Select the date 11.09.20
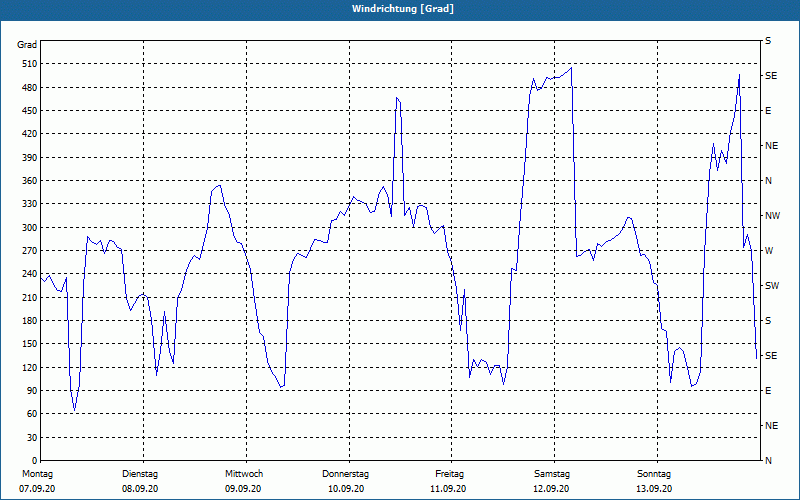The image size is (800, 500). (448, 489)
